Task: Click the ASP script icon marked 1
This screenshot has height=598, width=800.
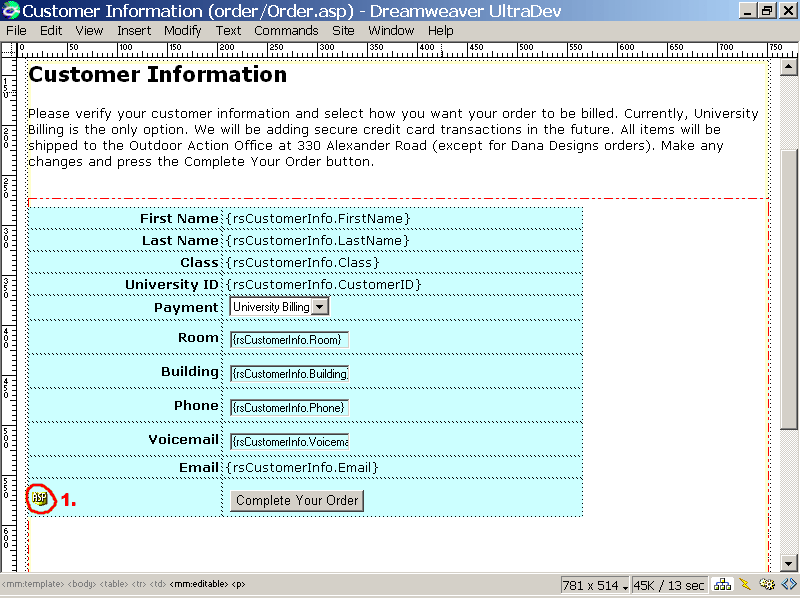Action: pyautogui.click(x=39, y=497)
